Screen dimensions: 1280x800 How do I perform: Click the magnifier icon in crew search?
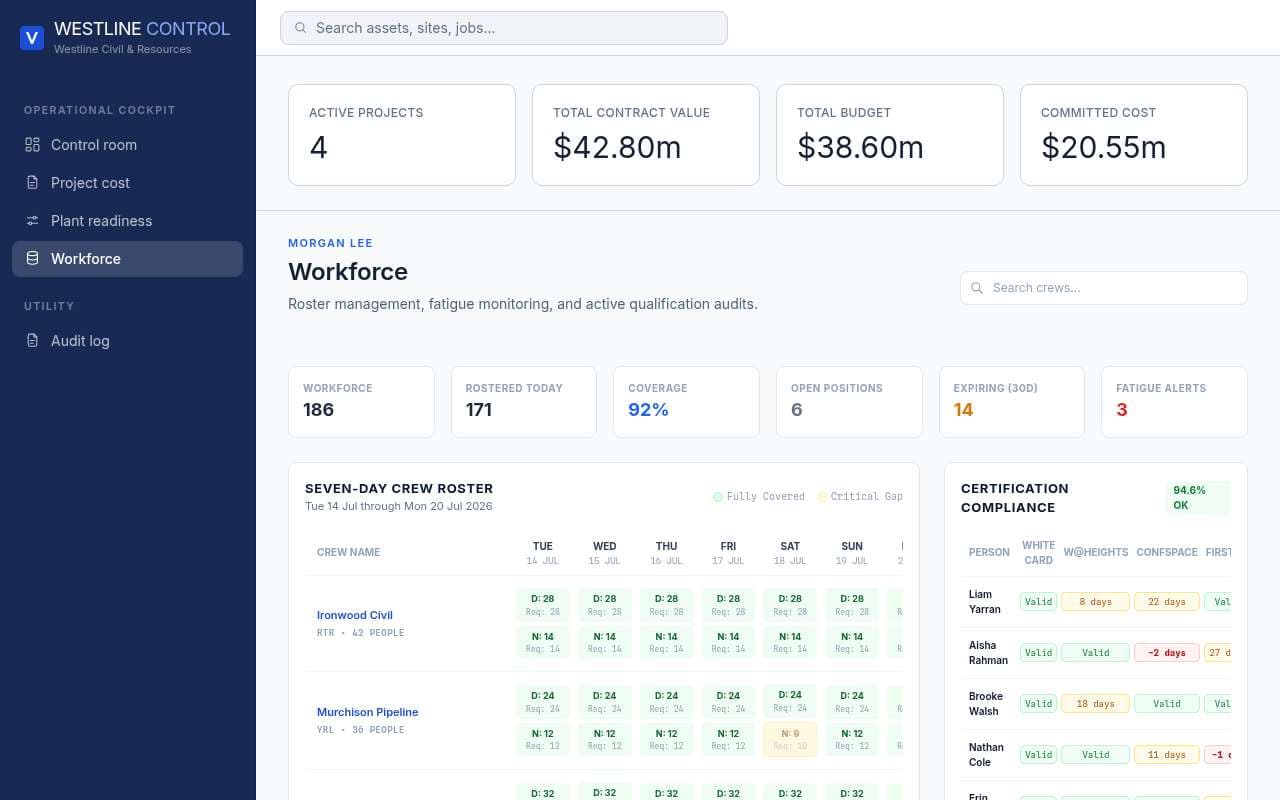coord(978,288)
